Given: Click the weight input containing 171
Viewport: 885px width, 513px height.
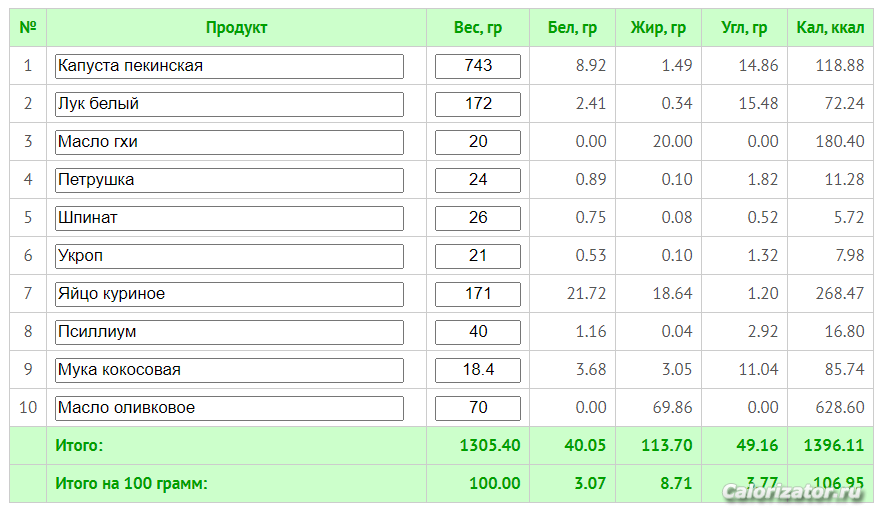Looking at the screenshot, I should point(477,294).
